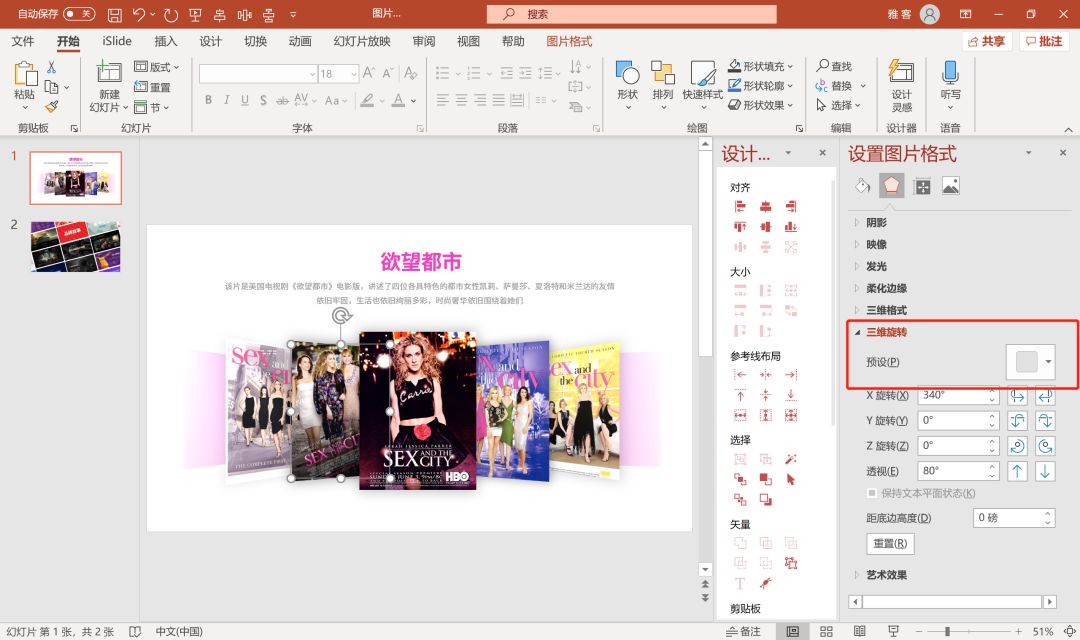Click X rotation rotate-left icon

[1017, 395]
